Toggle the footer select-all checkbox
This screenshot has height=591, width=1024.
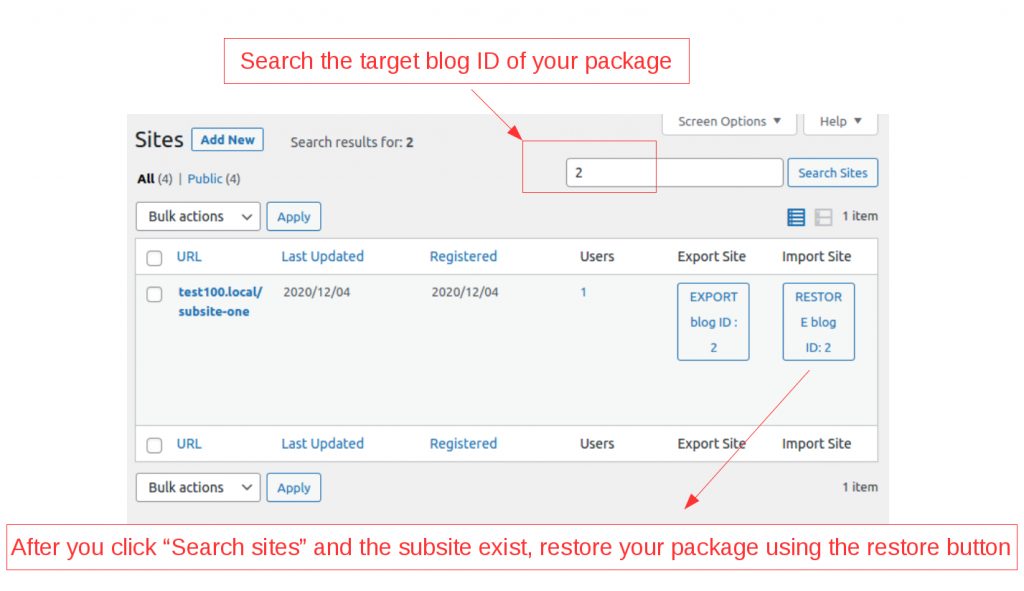pyautogui.click(x=154, y=445)
